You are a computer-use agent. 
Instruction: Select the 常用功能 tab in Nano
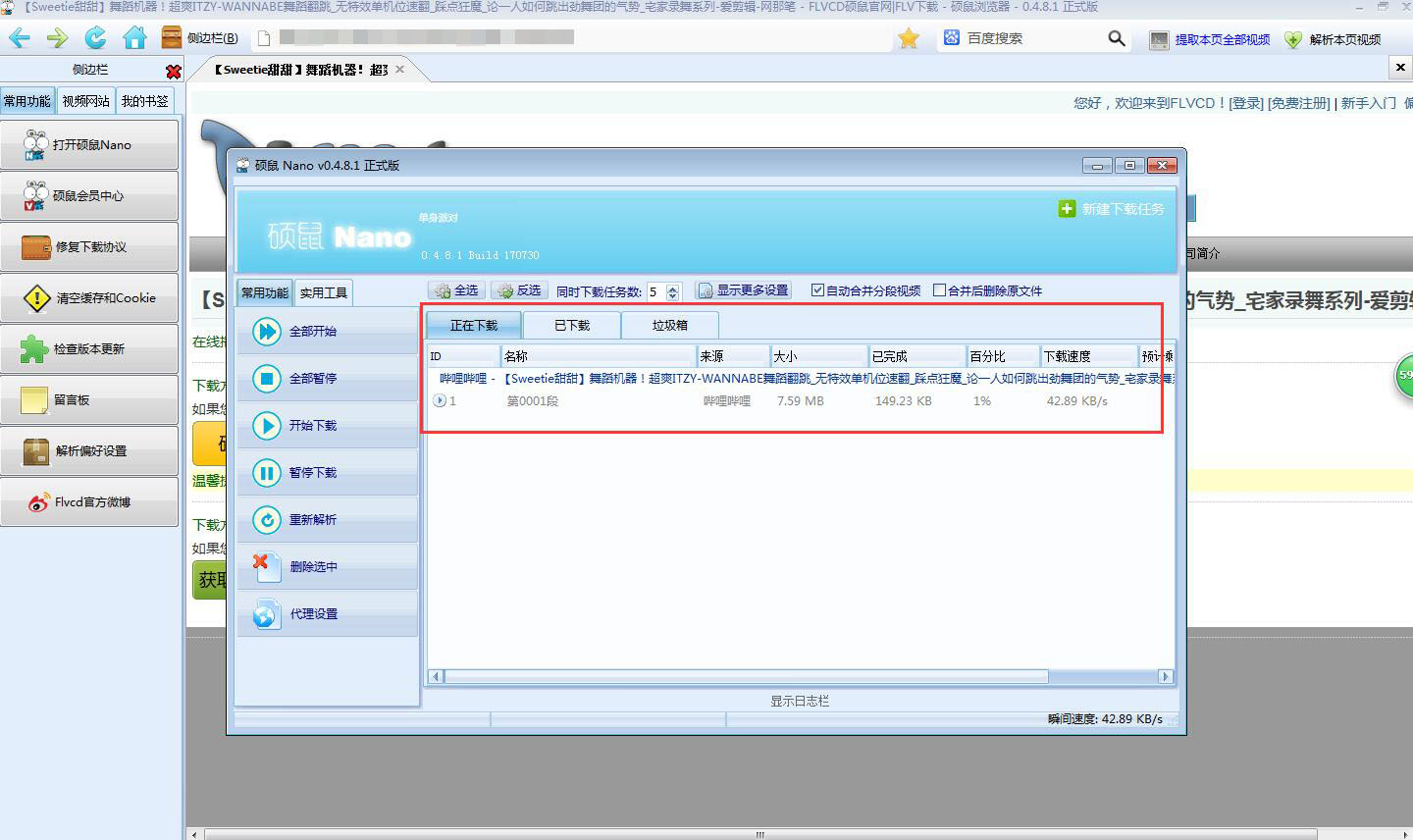(x=265, y=292)
